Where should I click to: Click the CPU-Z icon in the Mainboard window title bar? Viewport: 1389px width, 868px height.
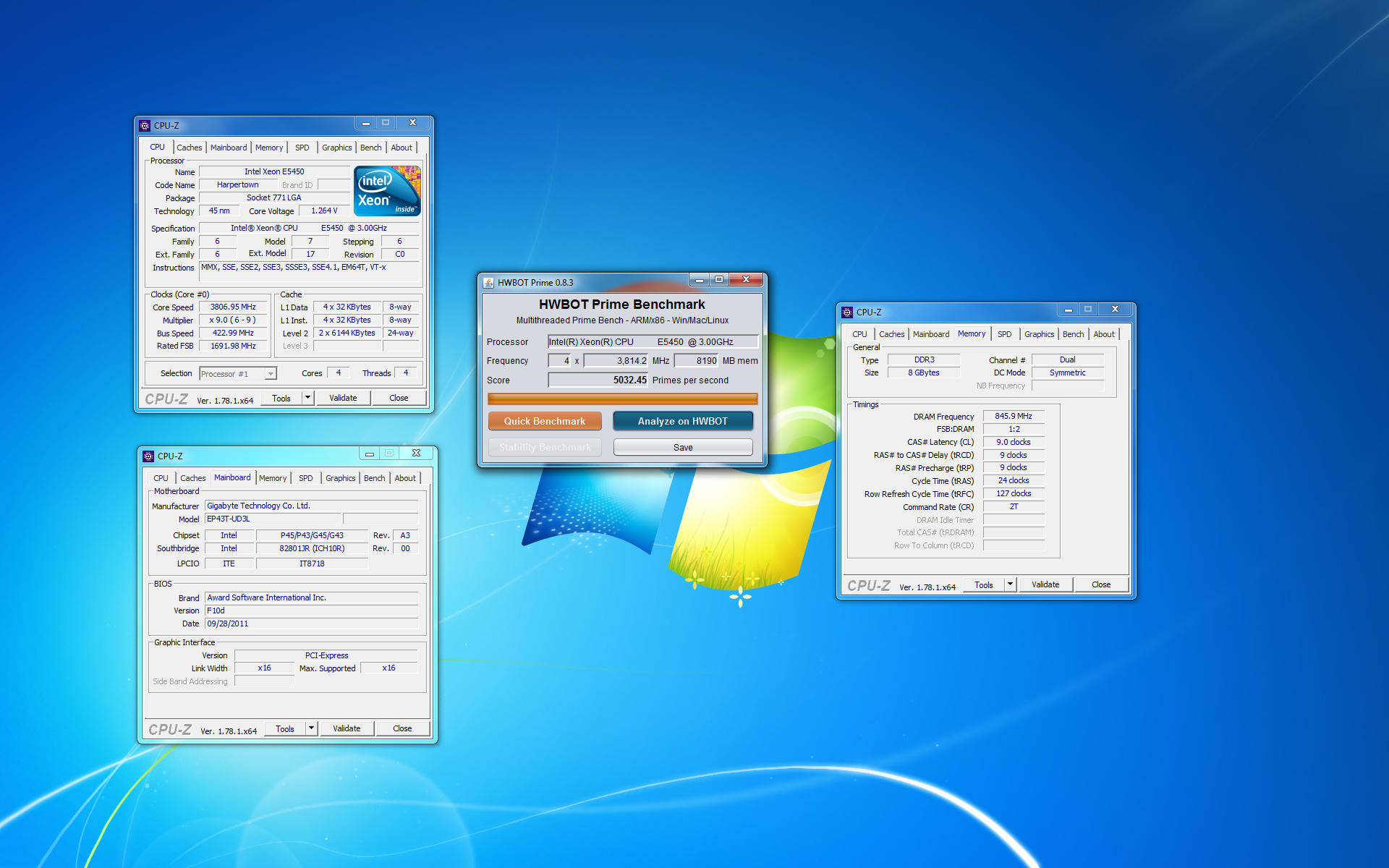[x=148, y=456]
